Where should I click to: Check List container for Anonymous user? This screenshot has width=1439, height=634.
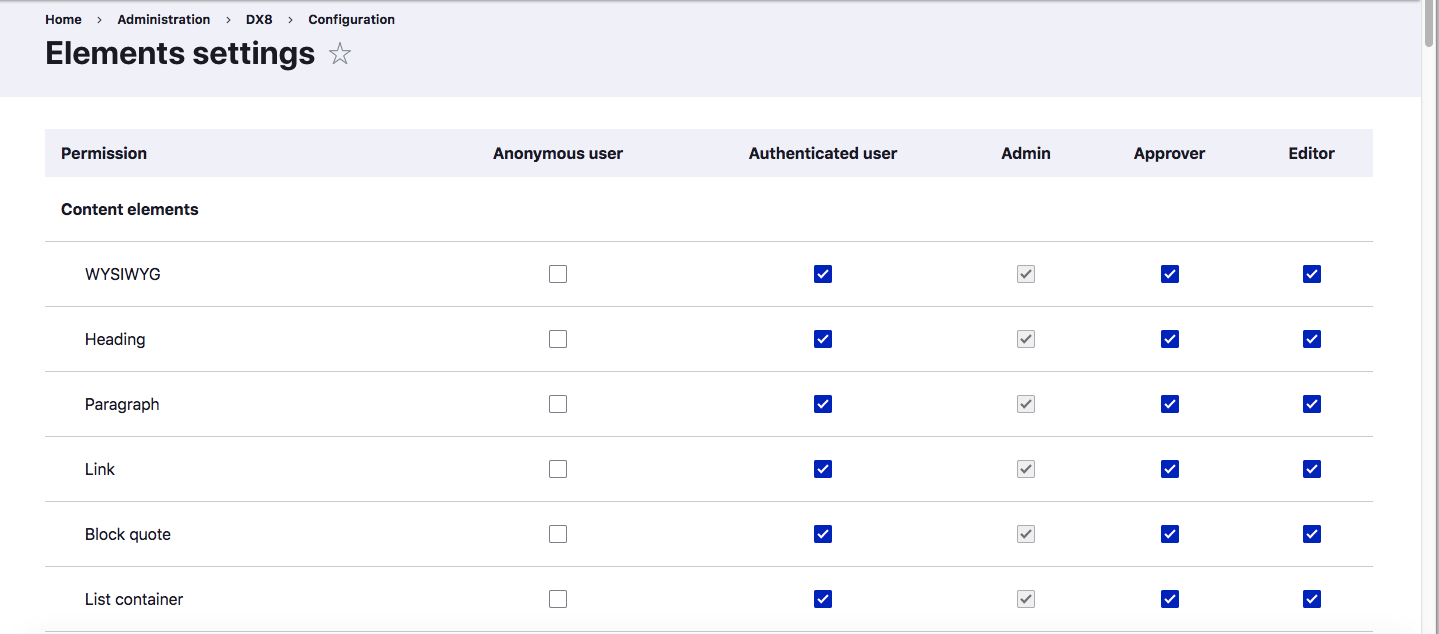tap(558, 599)
